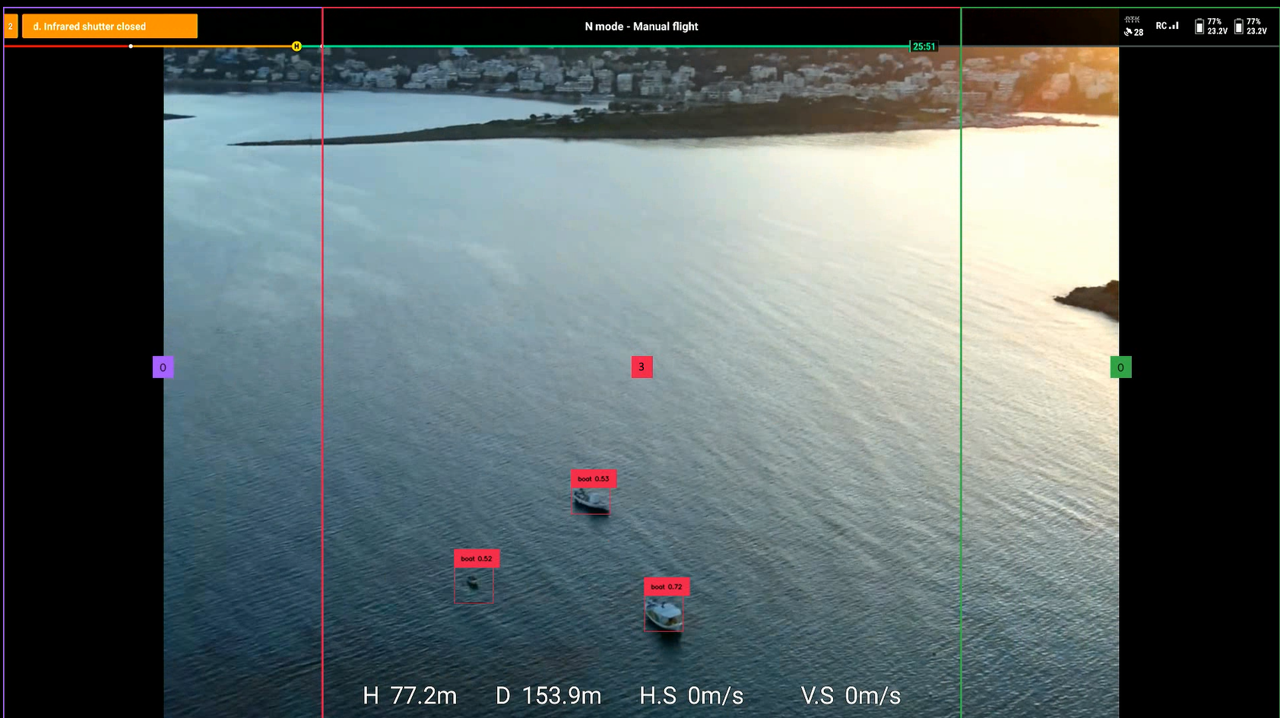
Task: Click the distance readout "D 153.9m"
Action: pos(549,696)
